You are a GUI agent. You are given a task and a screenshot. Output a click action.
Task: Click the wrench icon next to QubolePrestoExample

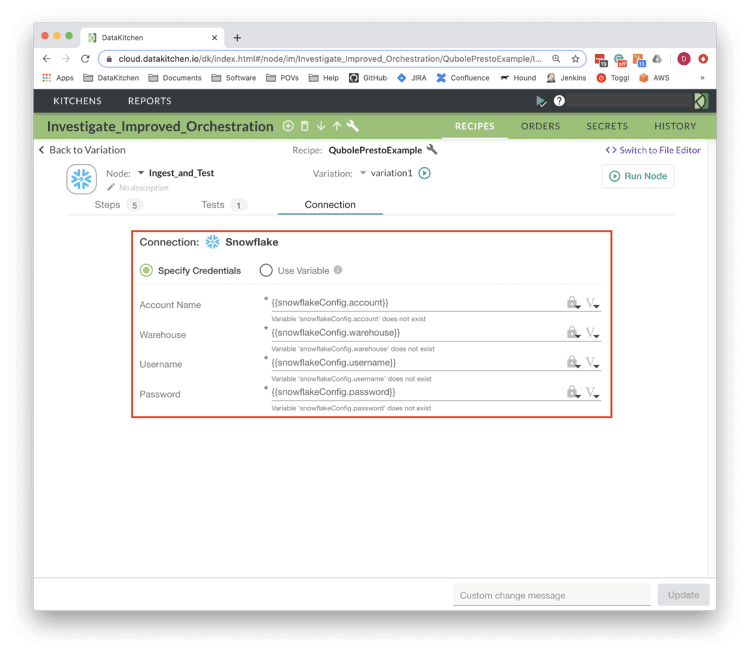click(x=432, y=150)
